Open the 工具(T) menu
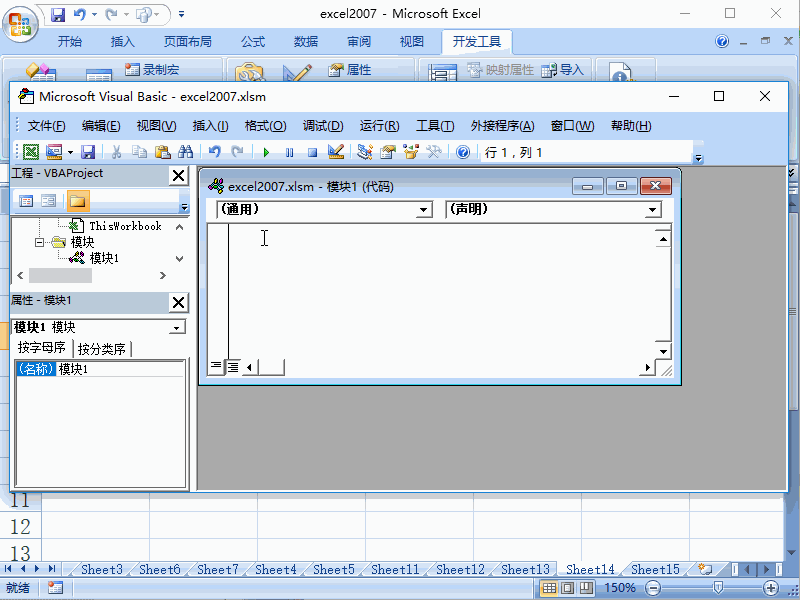 tap(435, 126)
